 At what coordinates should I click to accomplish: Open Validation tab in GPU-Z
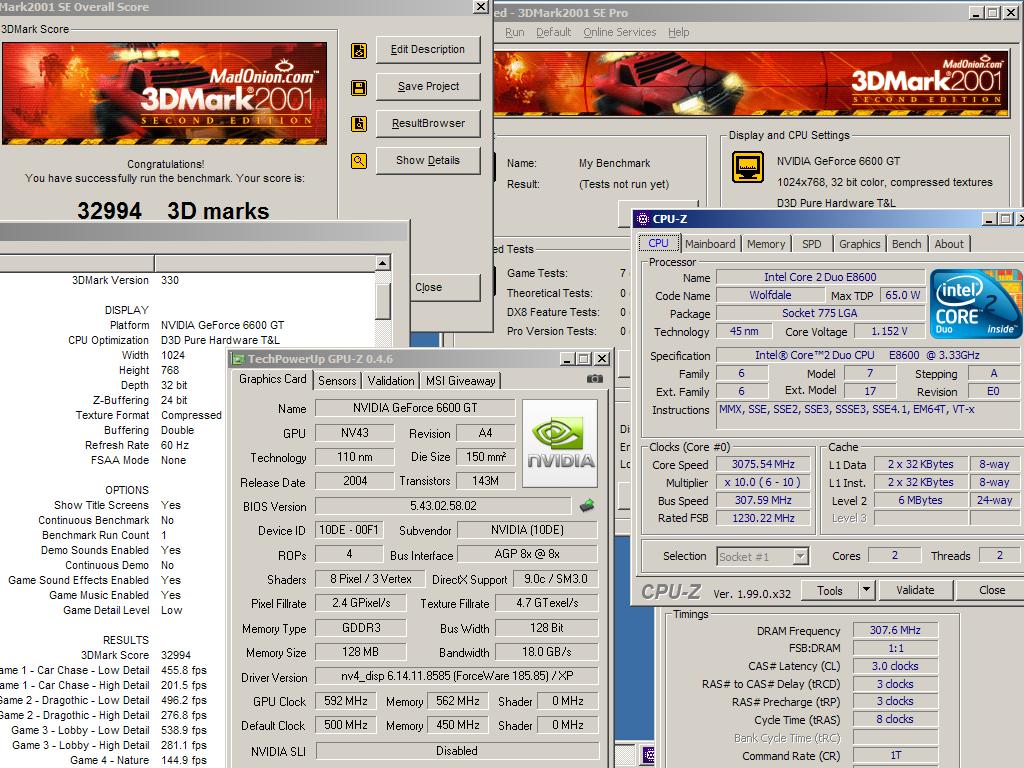391,381
